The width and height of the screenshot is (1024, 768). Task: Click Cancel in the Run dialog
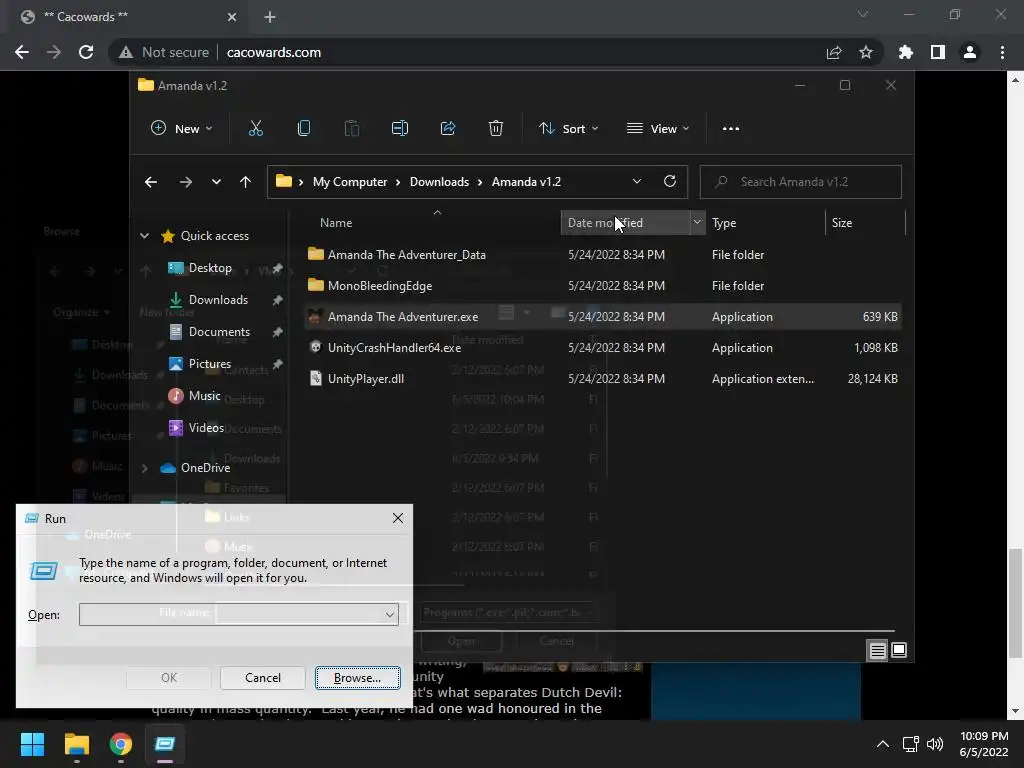click(263, 678)
